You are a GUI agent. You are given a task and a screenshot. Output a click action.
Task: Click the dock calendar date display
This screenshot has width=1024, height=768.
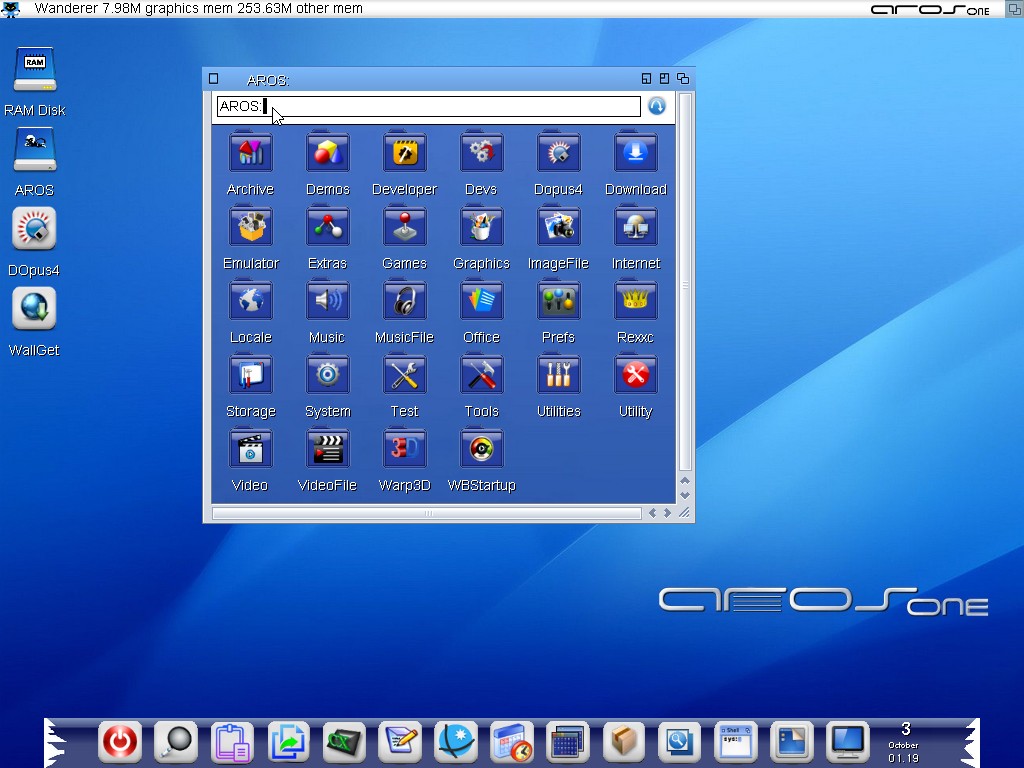(x=904, y=742)
